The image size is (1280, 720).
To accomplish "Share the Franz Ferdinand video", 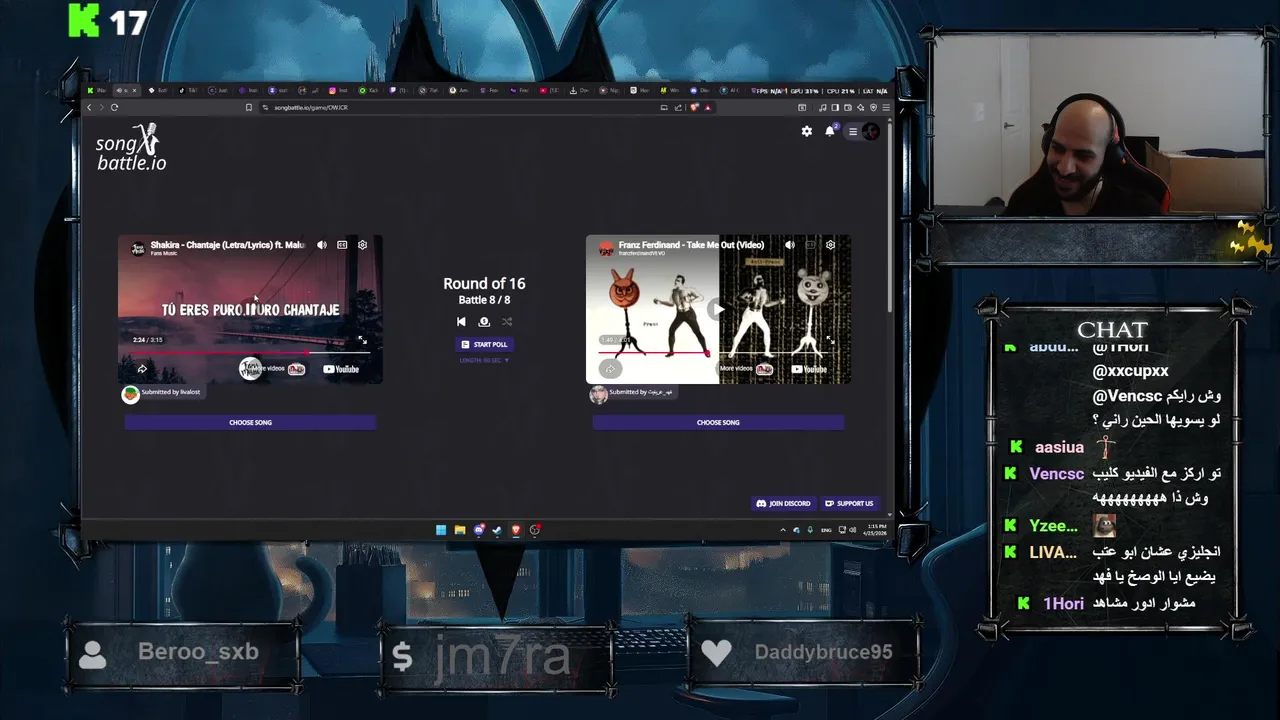I will [x=610, y=369].
